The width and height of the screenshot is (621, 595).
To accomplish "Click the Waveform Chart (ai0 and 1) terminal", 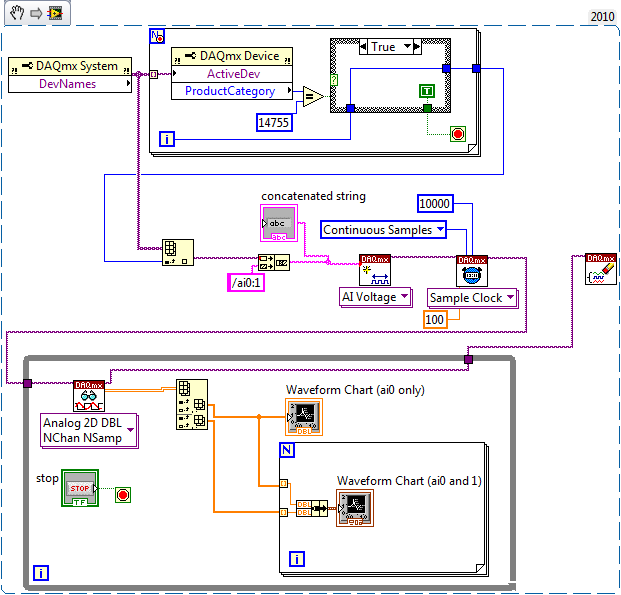I will [355, 508].
